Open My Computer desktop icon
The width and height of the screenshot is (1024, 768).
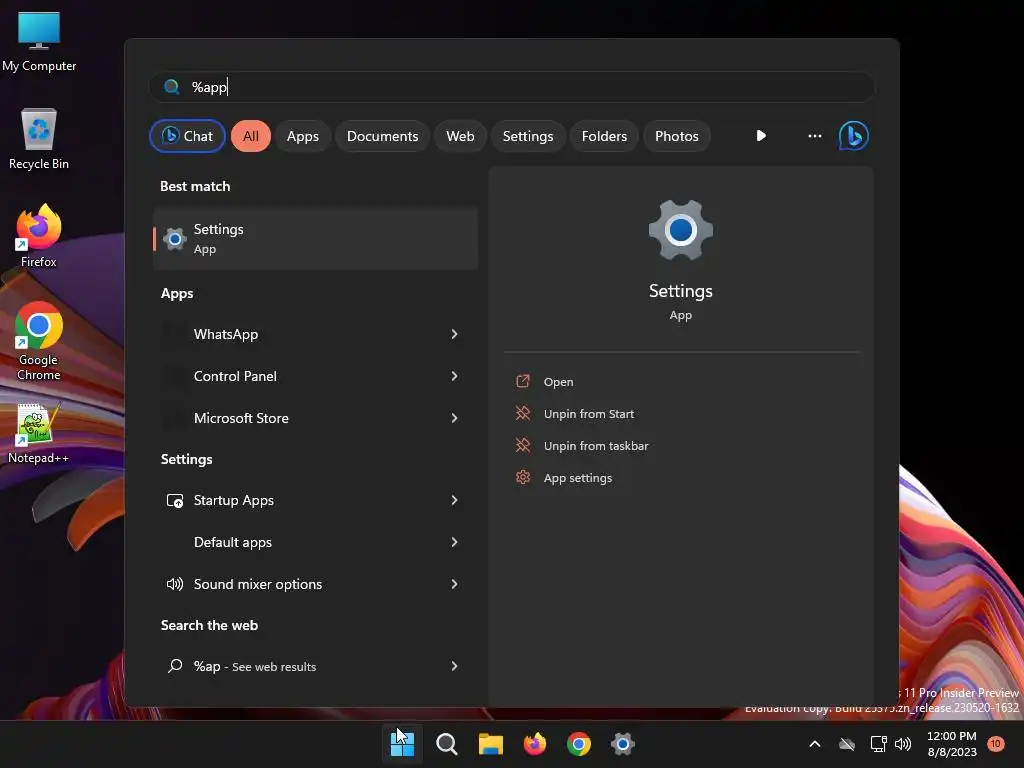tap(39, 42)
